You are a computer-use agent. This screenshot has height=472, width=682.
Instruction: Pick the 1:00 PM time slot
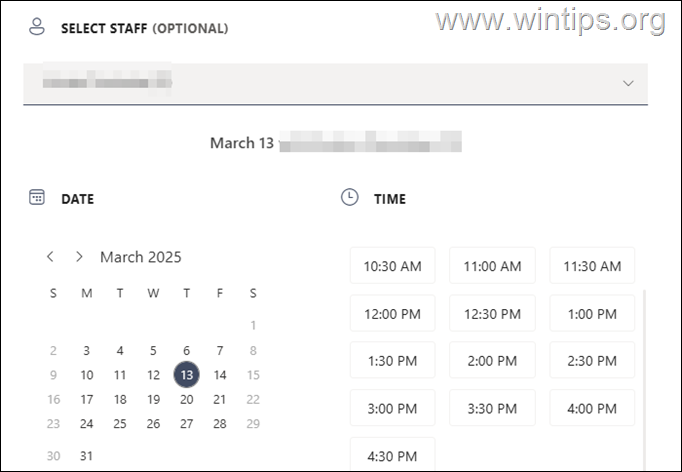pos(592,314)
